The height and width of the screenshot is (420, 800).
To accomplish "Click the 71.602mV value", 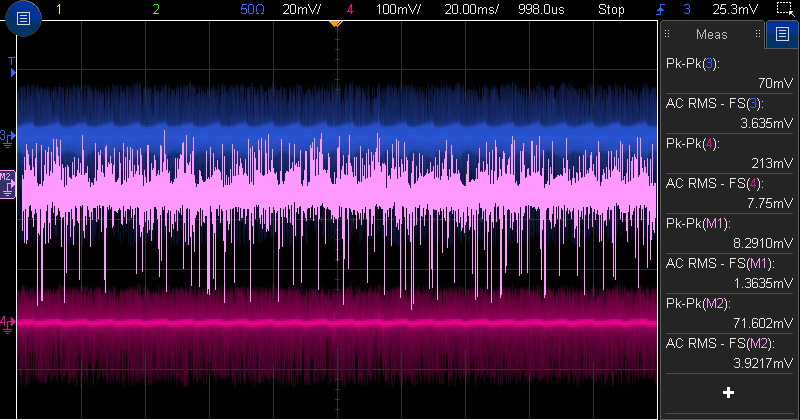I will [x=763, y=323].
